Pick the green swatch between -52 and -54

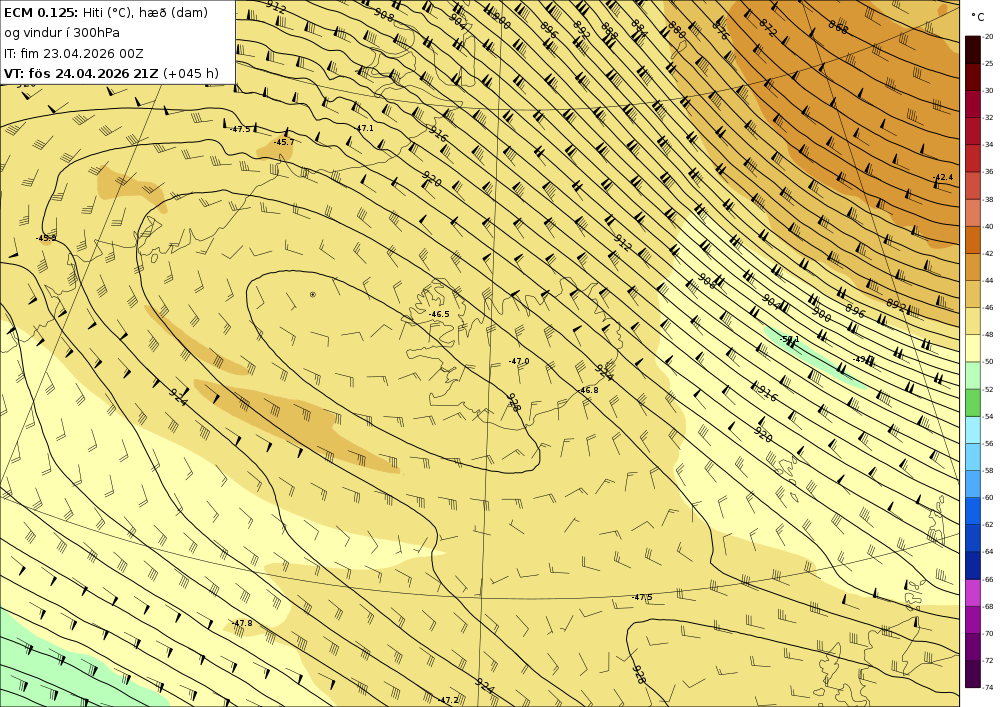coord(973,402)
